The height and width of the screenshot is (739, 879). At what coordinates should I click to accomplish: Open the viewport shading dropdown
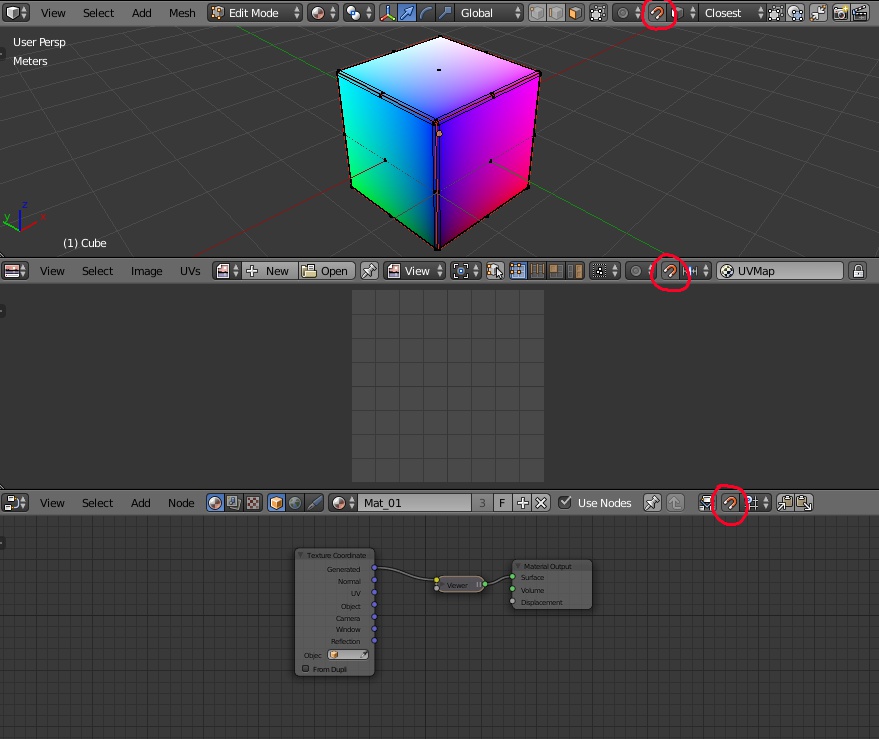tap(324, 13)
